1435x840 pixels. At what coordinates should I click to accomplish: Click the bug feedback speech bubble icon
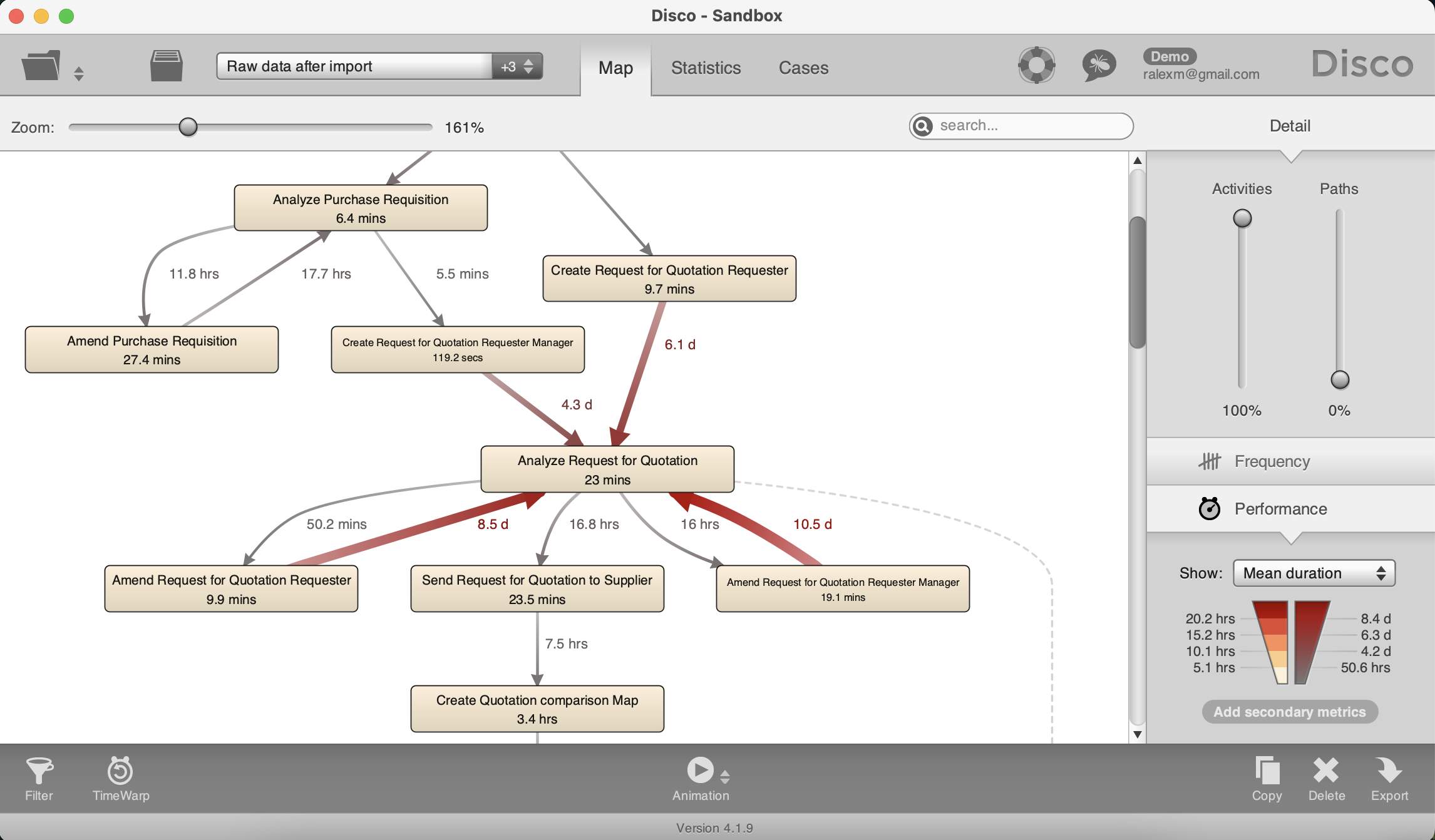tap(1099, 65)
